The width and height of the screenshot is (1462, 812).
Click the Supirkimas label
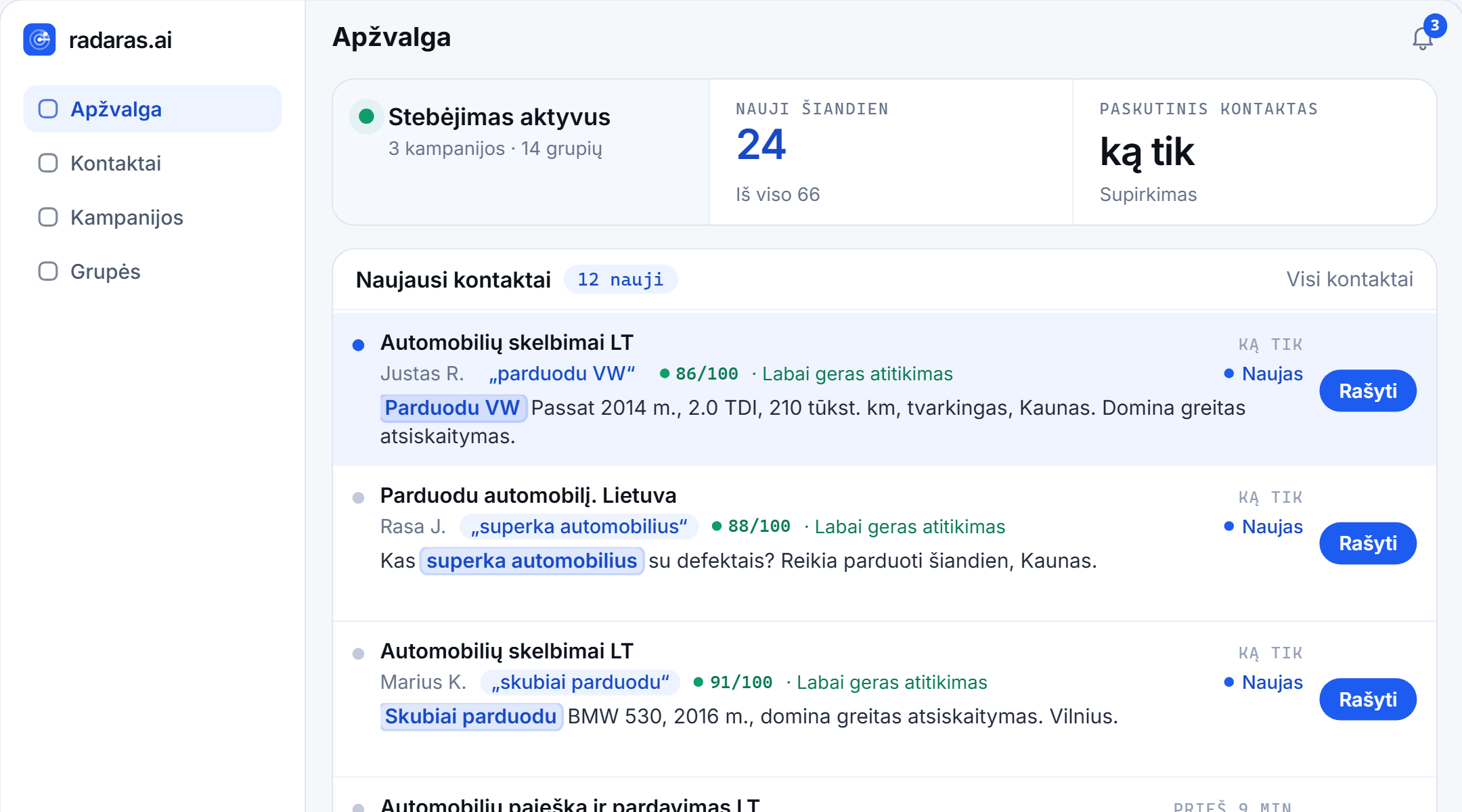click(x=1148, y=194)
